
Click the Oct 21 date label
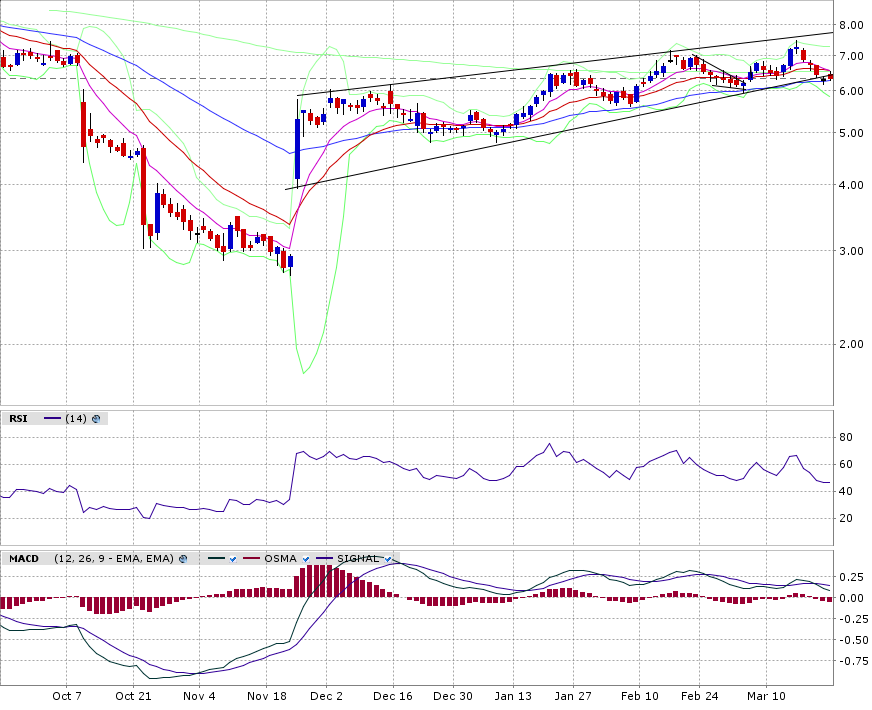(133, 696)
